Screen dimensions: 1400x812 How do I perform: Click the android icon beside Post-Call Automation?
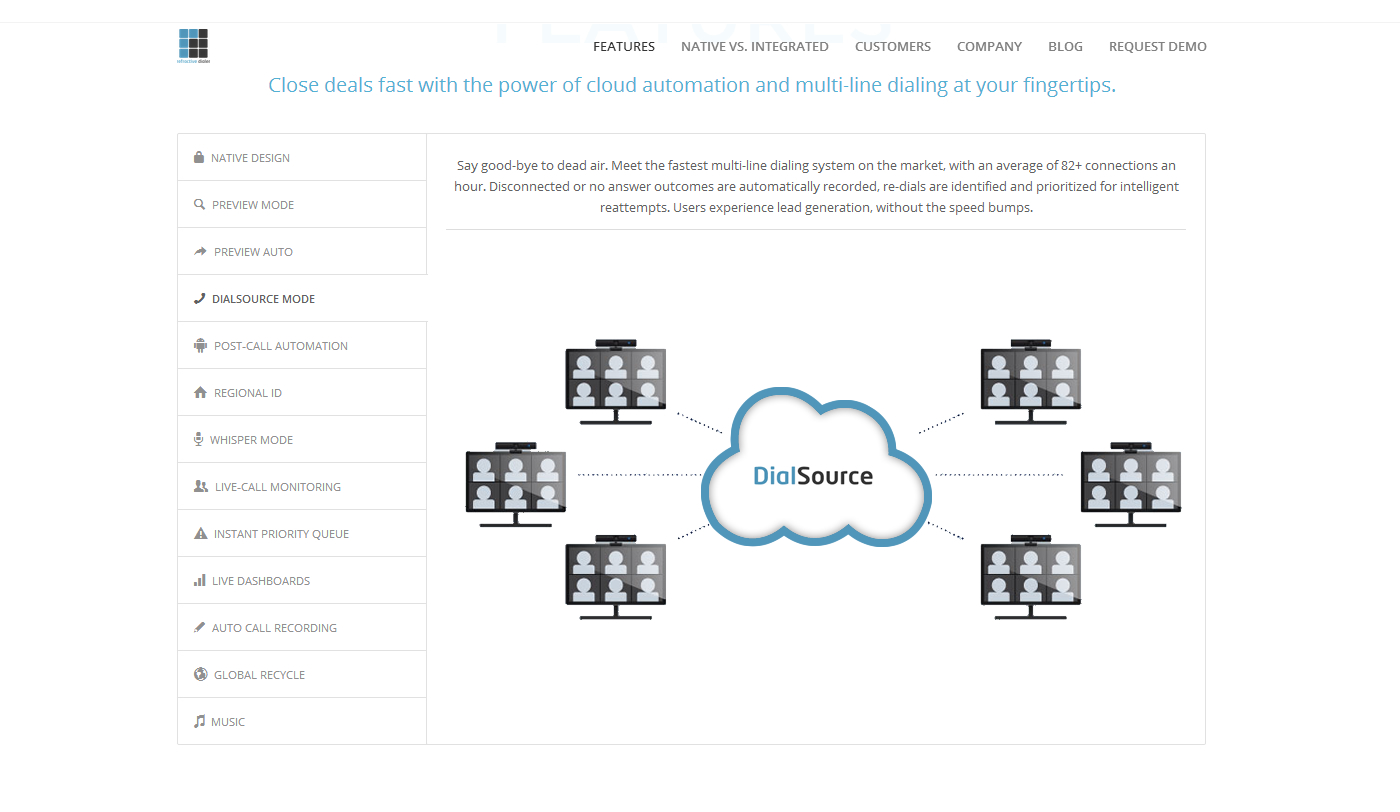pos(200,345)
